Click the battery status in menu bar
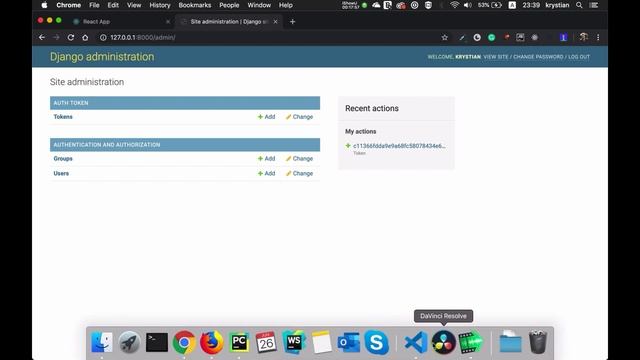This screenshot has width=640, height=360. tap(490, 5)
